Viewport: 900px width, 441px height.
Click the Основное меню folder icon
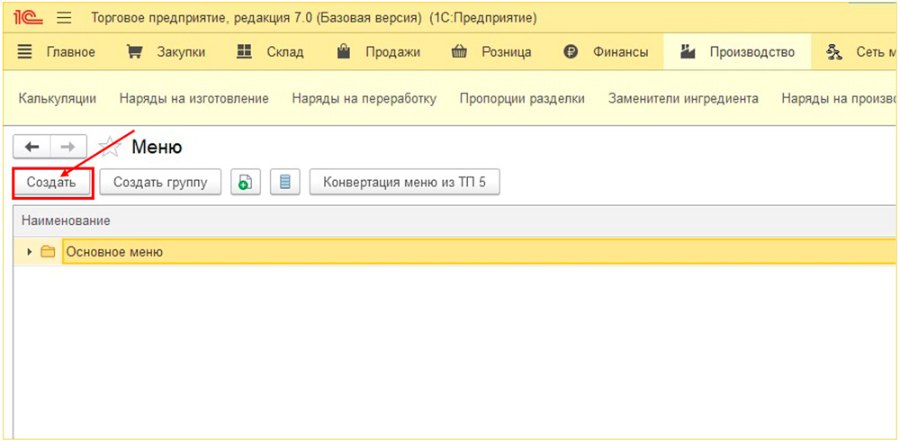(x=48, y=252)
